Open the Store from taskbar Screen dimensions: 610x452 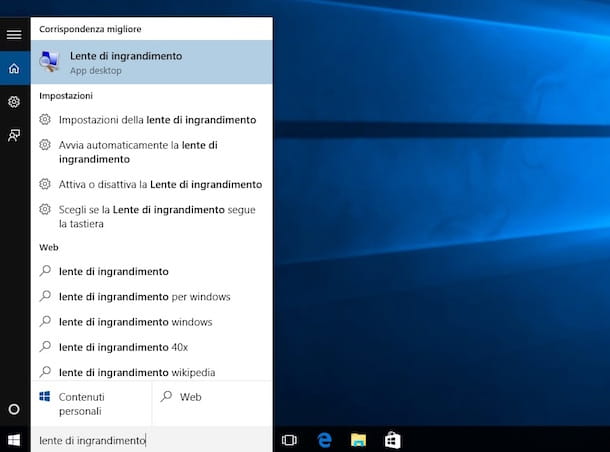393,439
